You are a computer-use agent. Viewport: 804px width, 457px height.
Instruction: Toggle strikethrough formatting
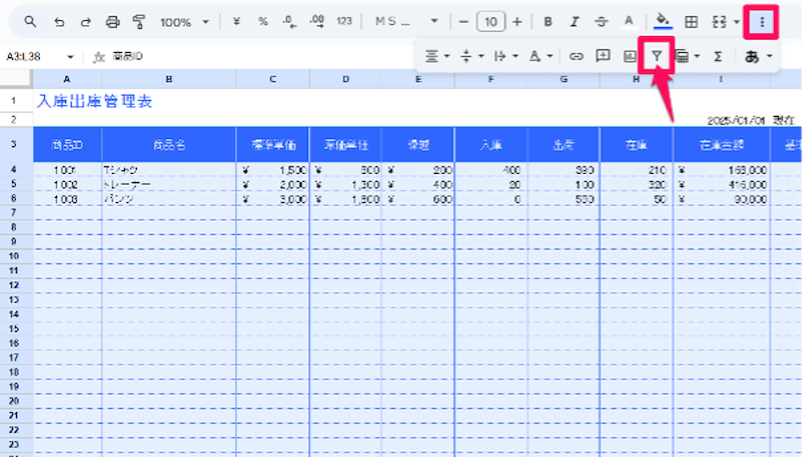pos(601,22)
